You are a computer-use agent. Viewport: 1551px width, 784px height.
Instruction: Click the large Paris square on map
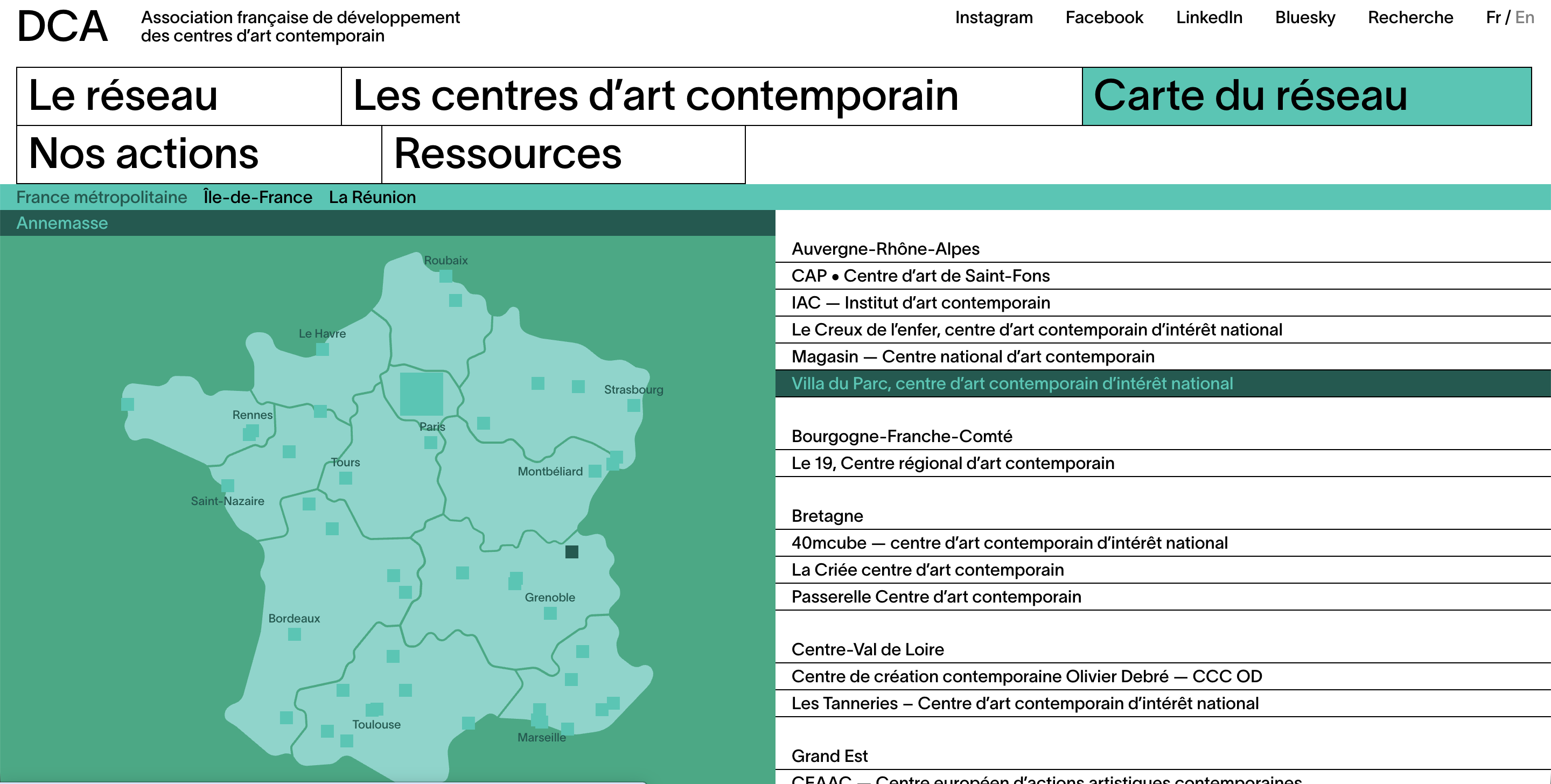(422, 394)
